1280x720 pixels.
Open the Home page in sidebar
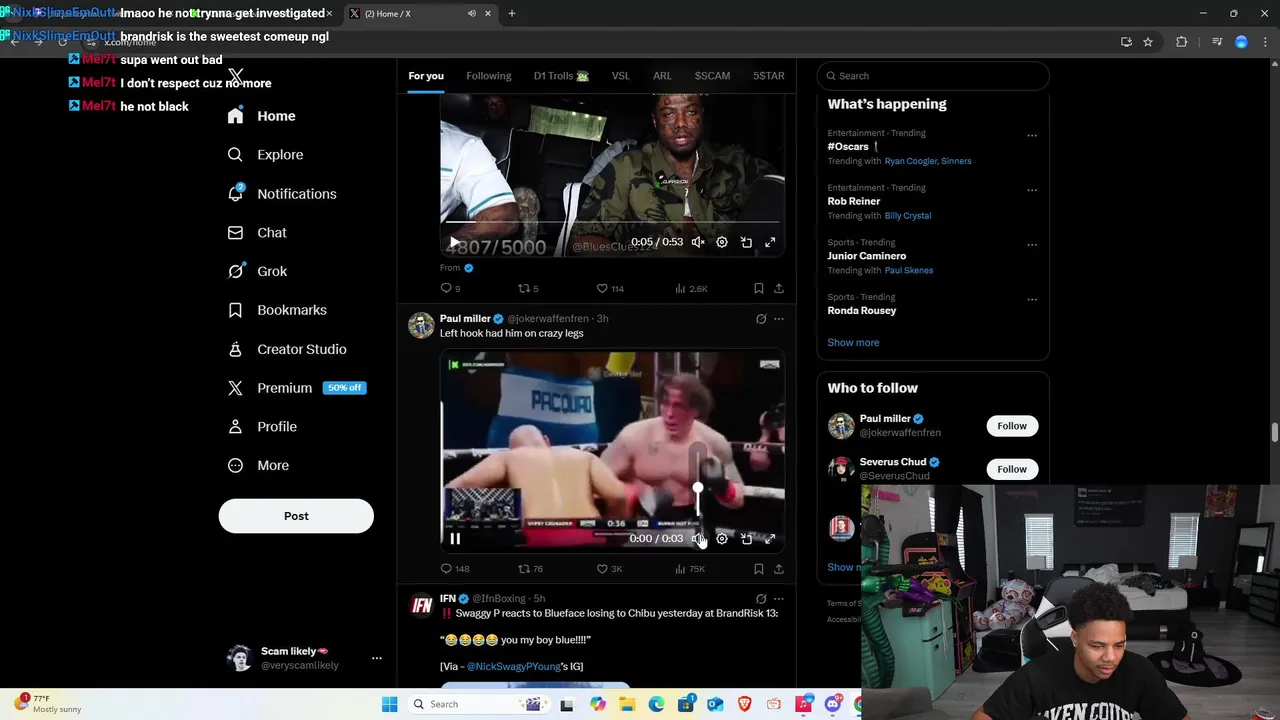click(x=261, y=116)
